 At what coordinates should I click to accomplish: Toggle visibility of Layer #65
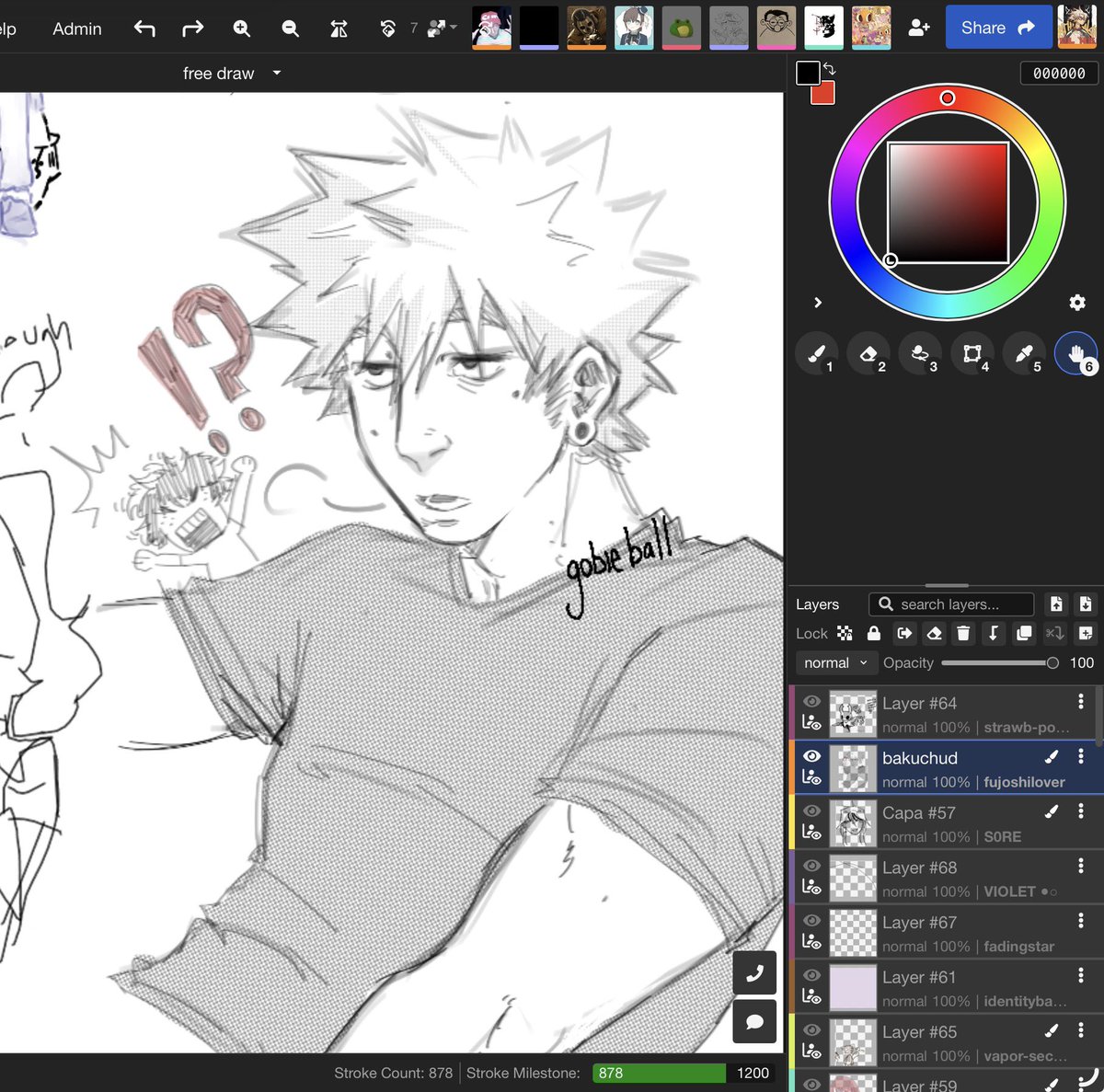coord(811,1030)
